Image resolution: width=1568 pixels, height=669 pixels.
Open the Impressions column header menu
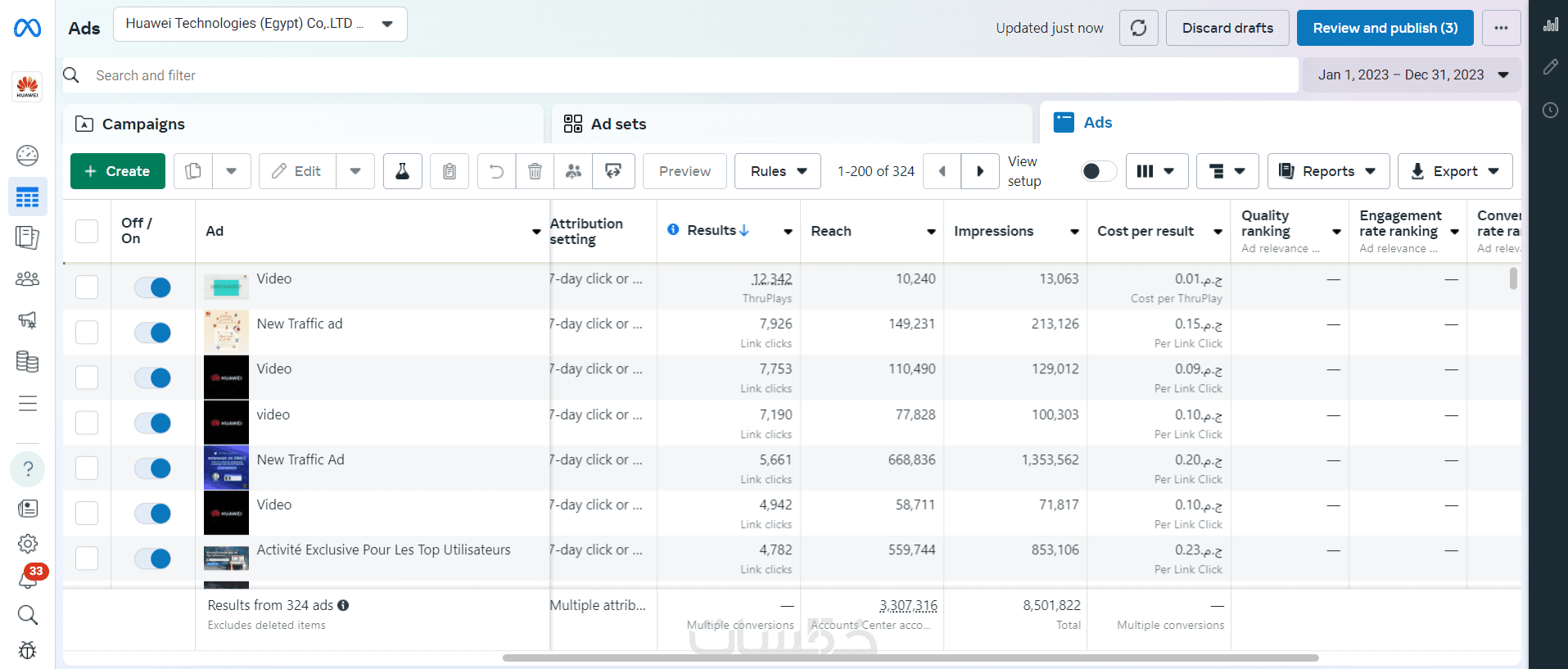click(x=1074, y=232)
